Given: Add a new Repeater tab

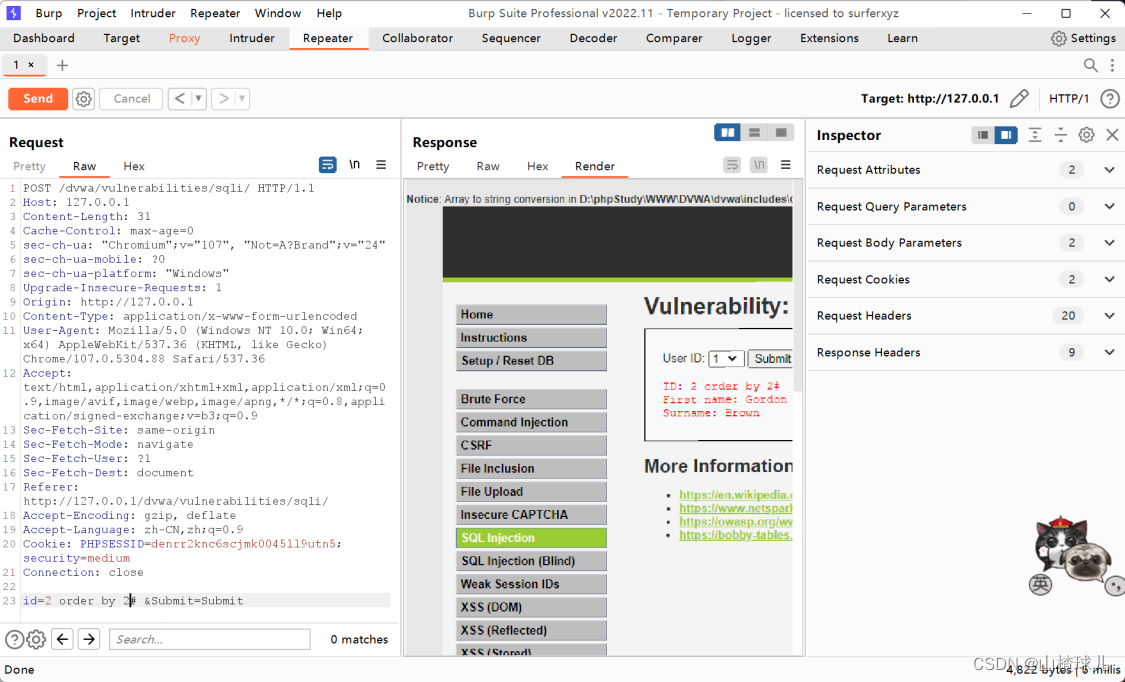Looking at the screenshot, I should [x=62, y=66].
